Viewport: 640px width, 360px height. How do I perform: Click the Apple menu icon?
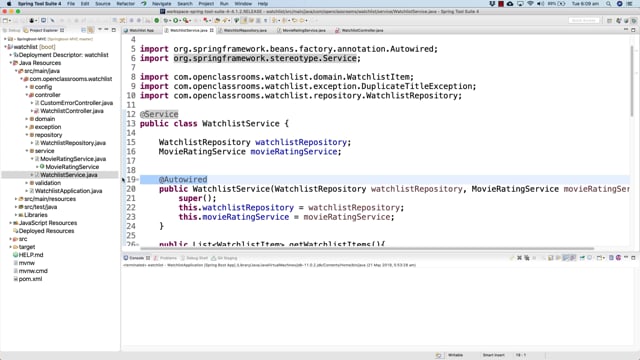click(x=9, y=4)
